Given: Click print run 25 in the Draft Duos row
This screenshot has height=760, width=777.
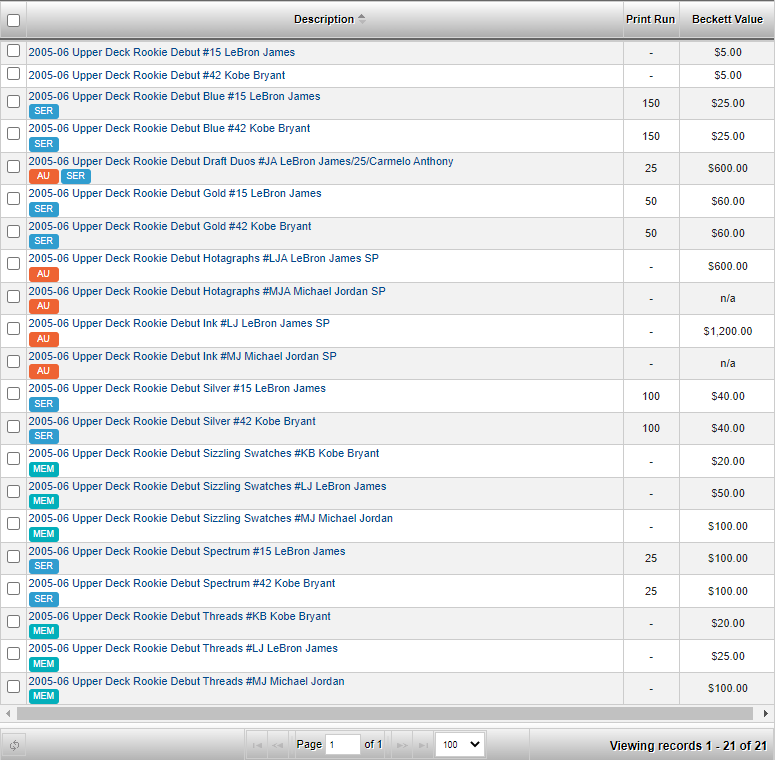Looking at the screenshot, I should point(651,168).
